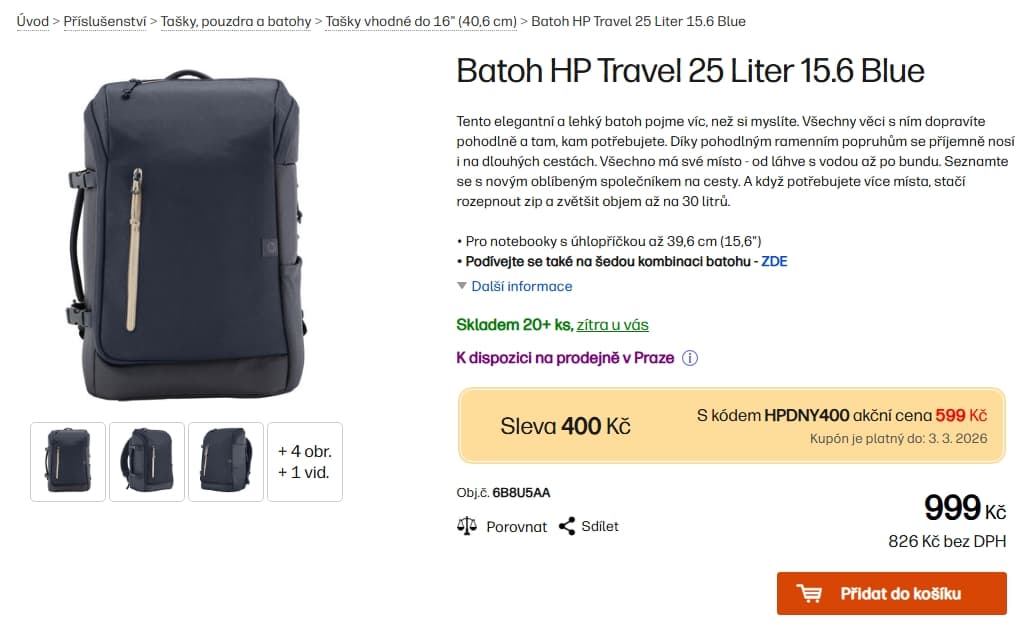This screenshot has height=635, width=1028.
Task: Click the shopping cart icon on orange button
Action: coord(811,593)
